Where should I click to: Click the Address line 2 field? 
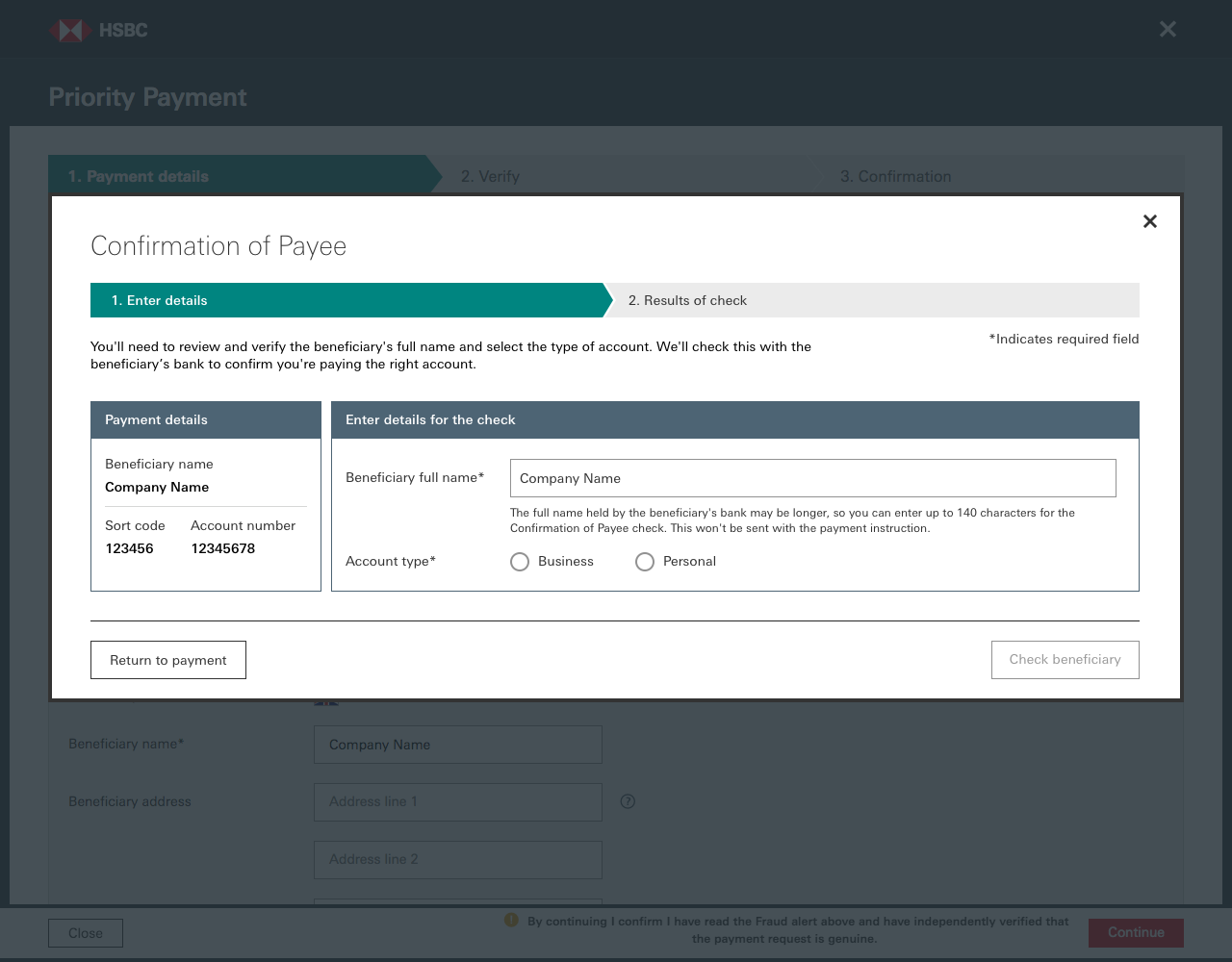[x=457, y=859]
